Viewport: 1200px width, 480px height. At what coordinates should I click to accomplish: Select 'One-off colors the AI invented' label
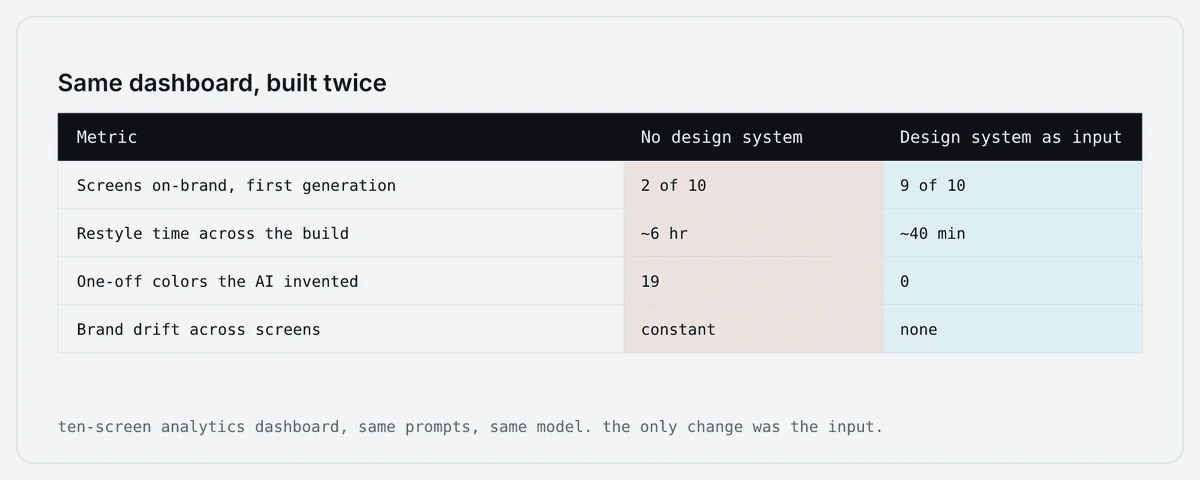(x=217, y=281)
